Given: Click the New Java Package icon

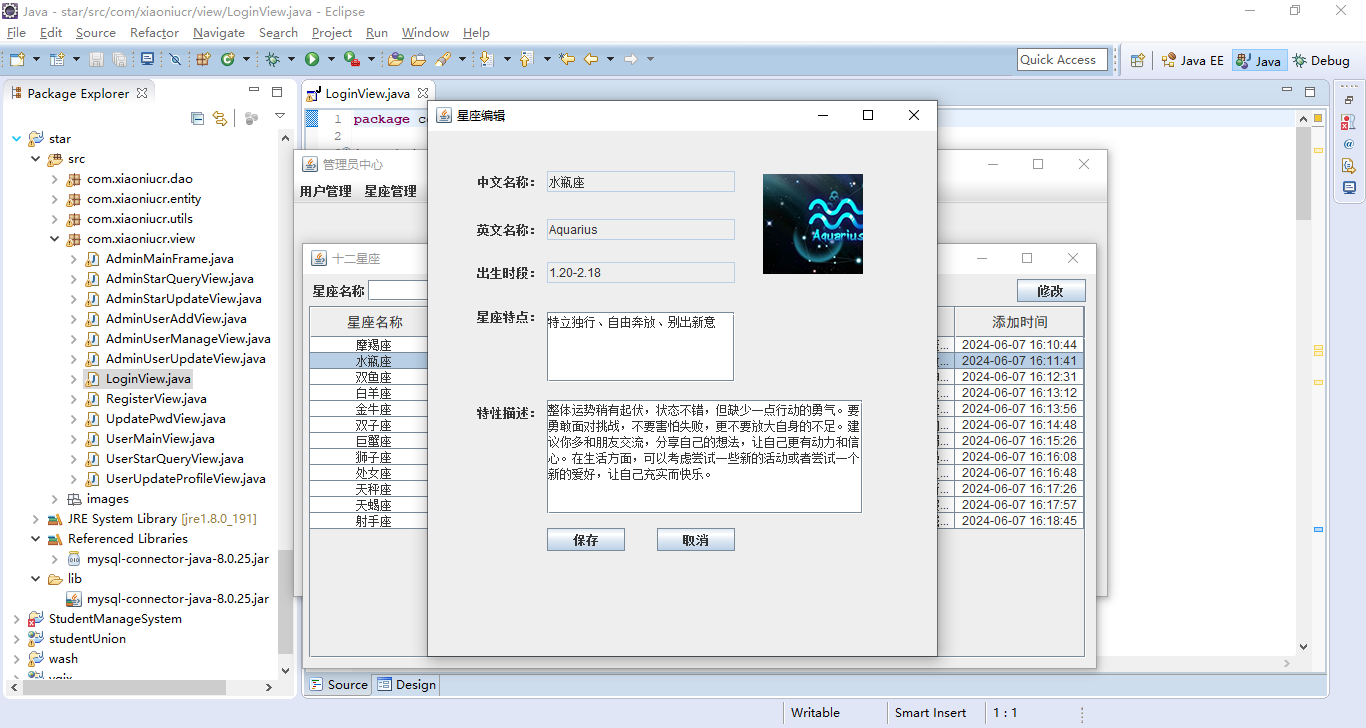Looking at the screenshot, I should click(x=203, y=59).
